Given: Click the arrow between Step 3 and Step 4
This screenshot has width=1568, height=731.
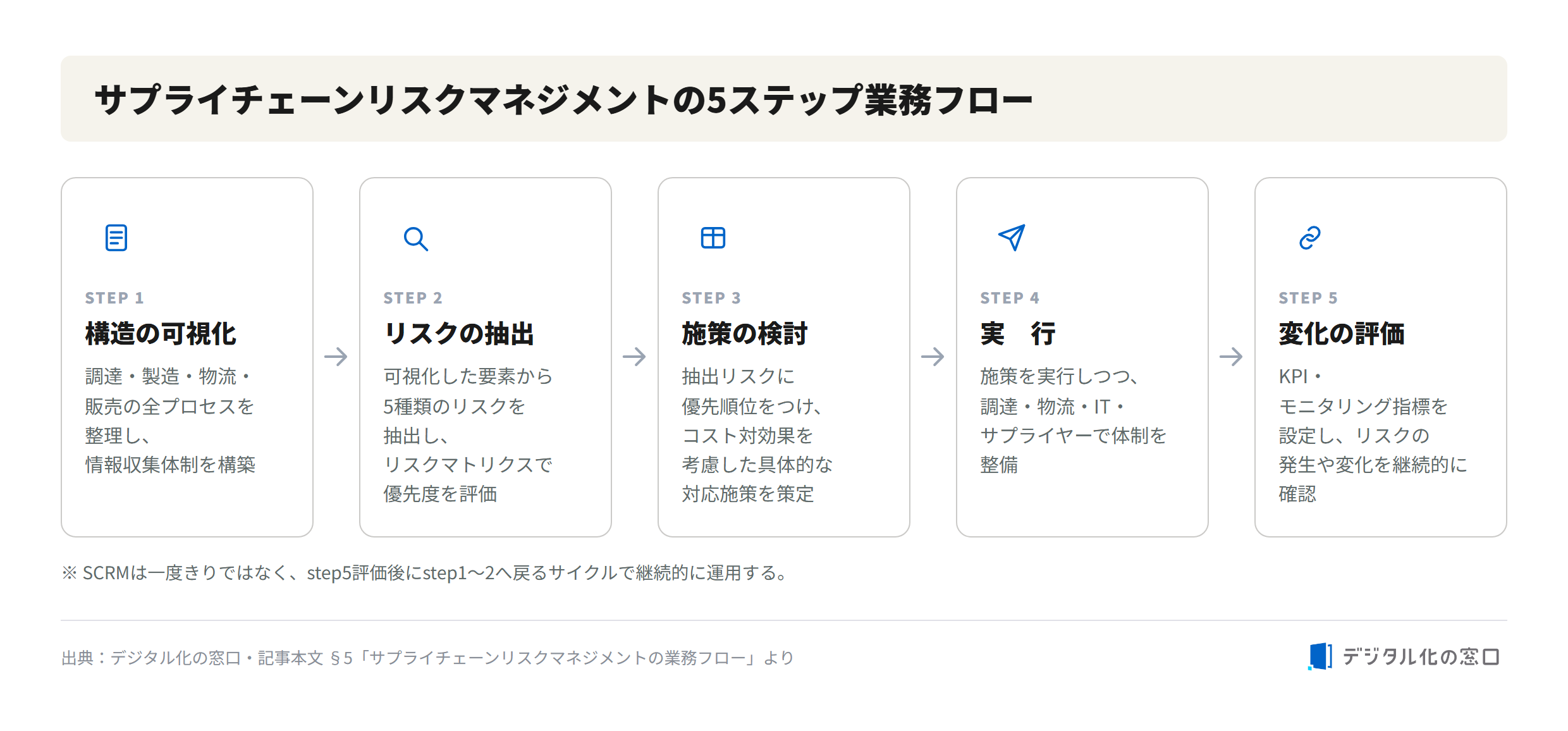Looking at the screenshot, I should click(x=933, y=357).
